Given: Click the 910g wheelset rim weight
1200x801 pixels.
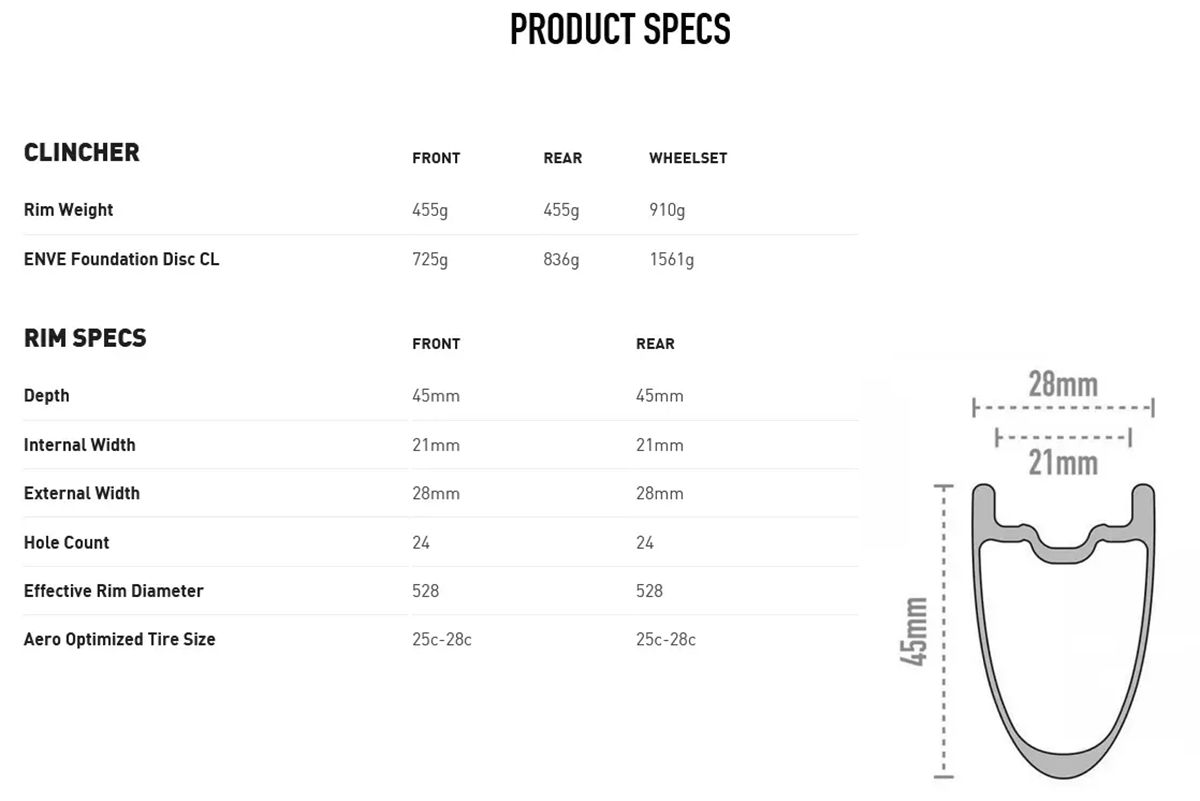Looking at the screenshot, I should click(x=667, y=210).
